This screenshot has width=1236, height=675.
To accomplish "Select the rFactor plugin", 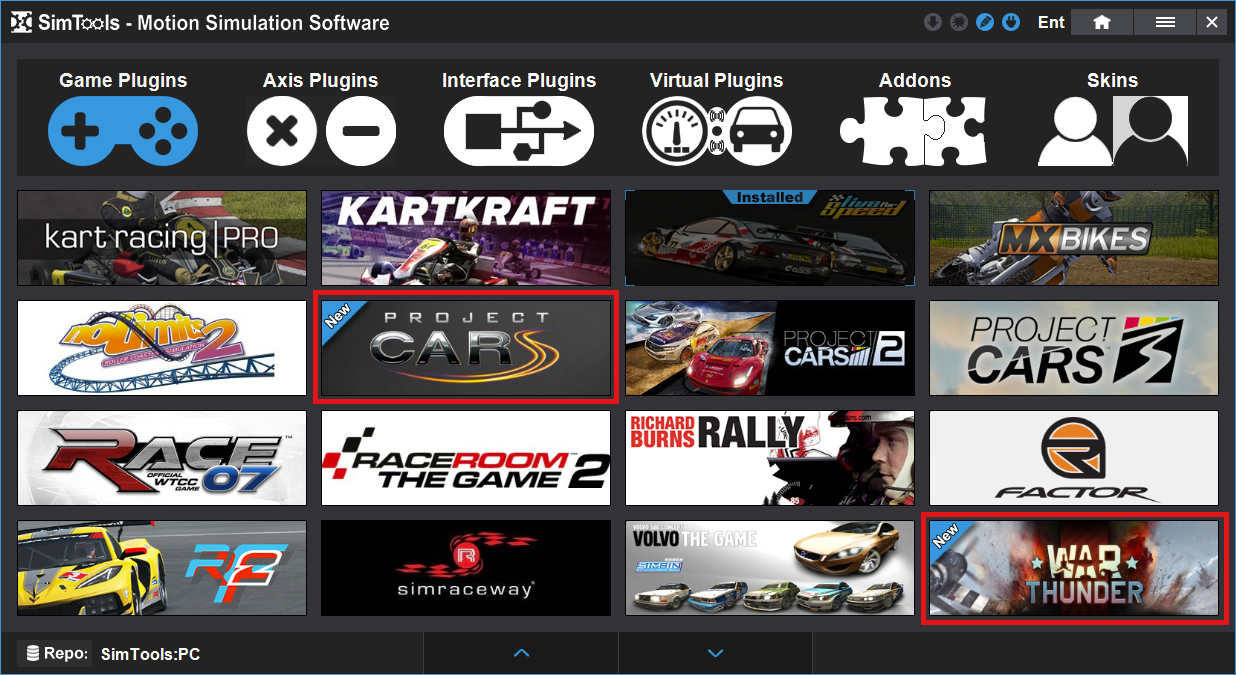I will point(1074,458).
